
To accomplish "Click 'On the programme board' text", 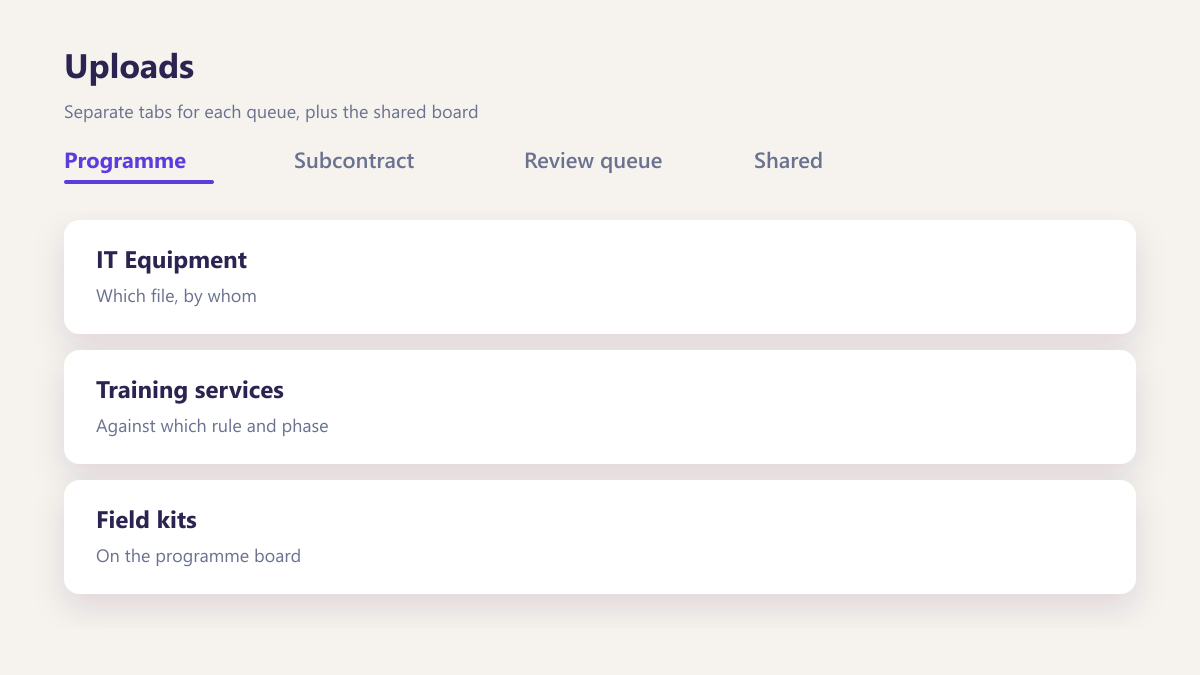I will pyautogui.click(x=198, y=556).
